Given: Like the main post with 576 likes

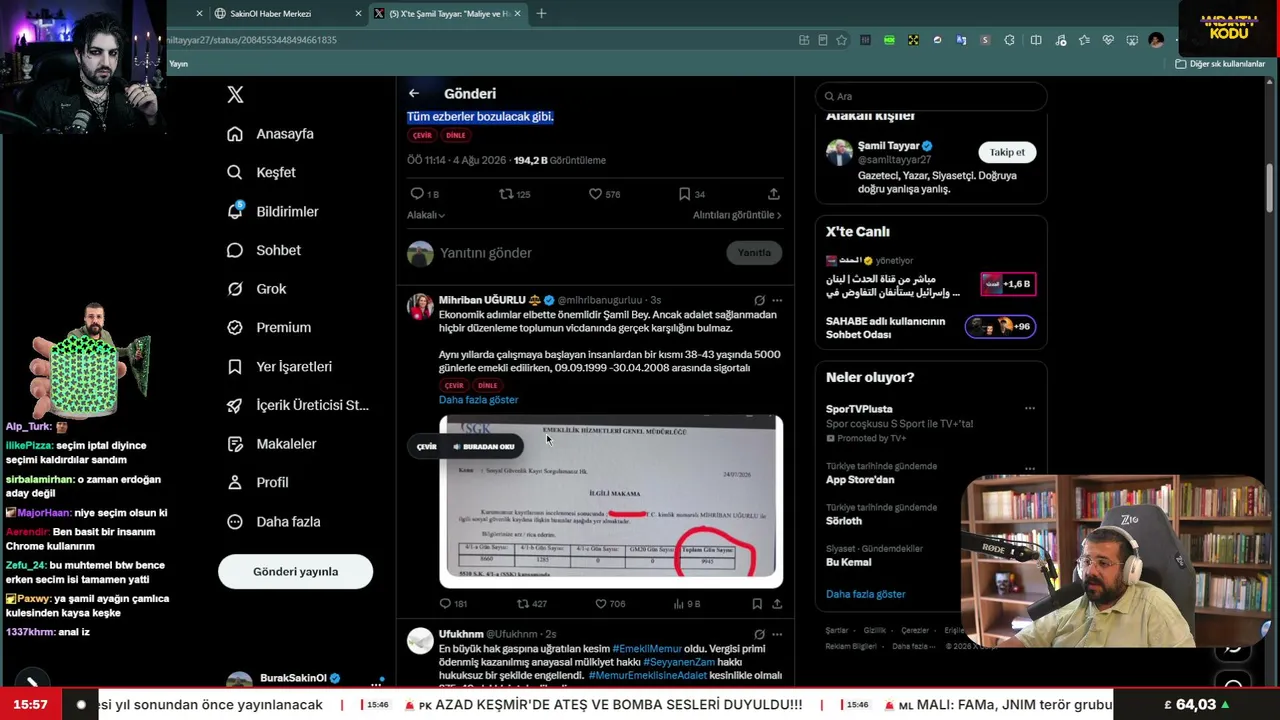Looking at the screenshot, I should (604, 194).
